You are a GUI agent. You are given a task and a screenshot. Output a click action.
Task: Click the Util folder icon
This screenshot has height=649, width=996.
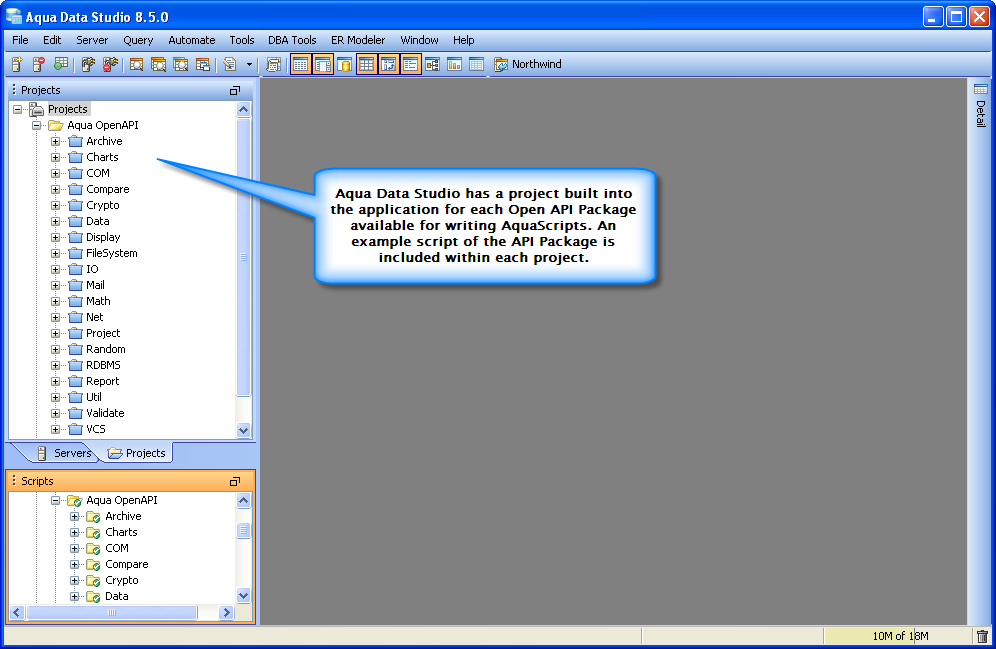click(76, 397)
